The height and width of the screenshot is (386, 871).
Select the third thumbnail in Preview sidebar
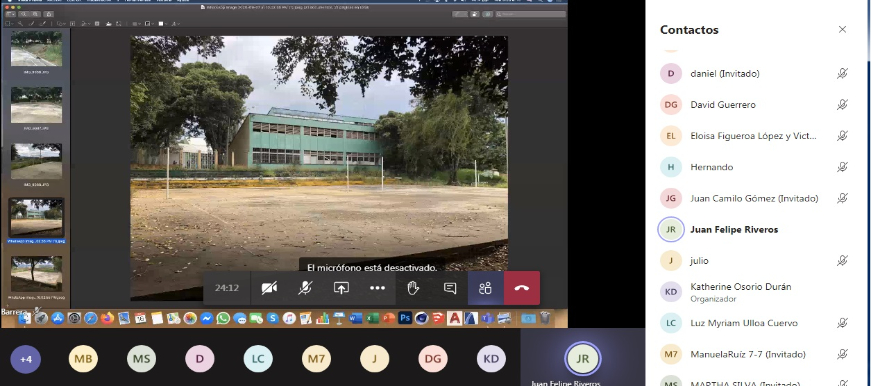(36, 161)
